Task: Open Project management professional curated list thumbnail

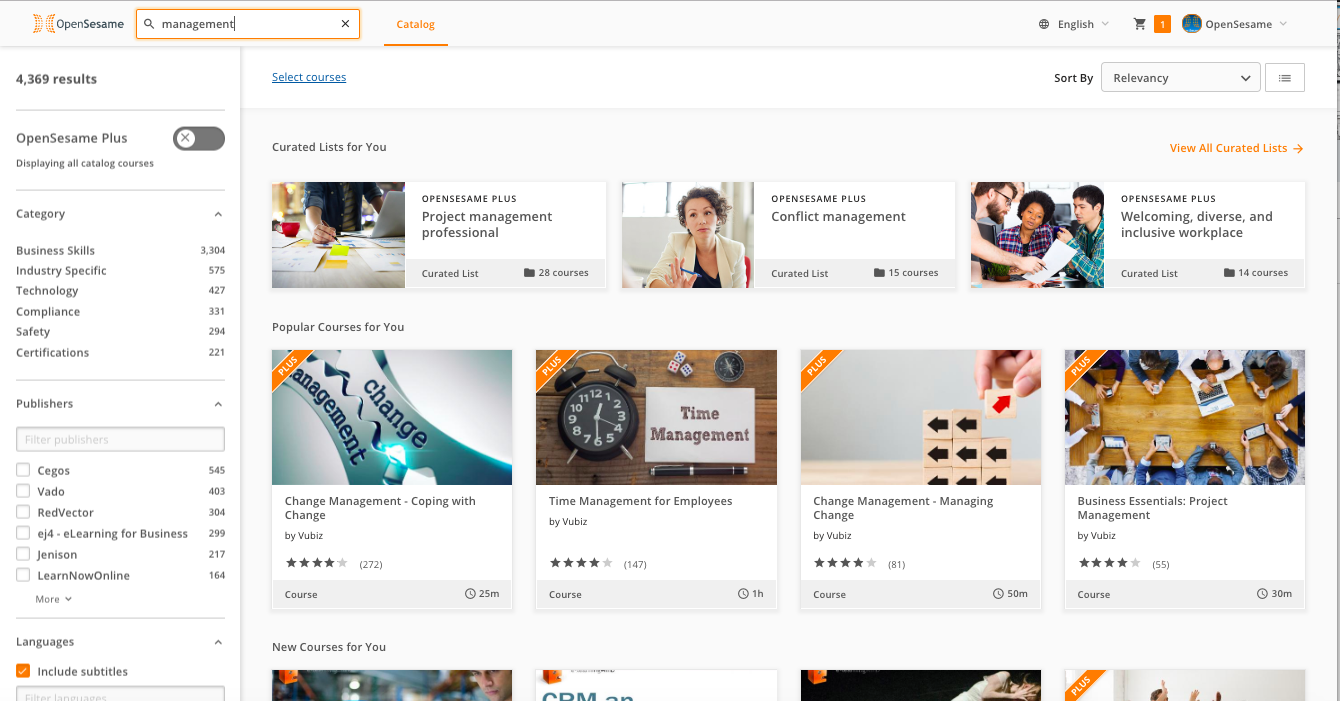Action: click(x=338, y=235)
